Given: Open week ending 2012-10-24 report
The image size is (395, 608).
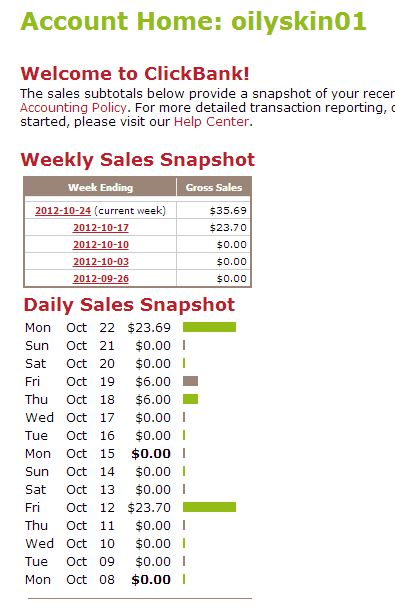Looking at the screenshot, I should (63, 211).
